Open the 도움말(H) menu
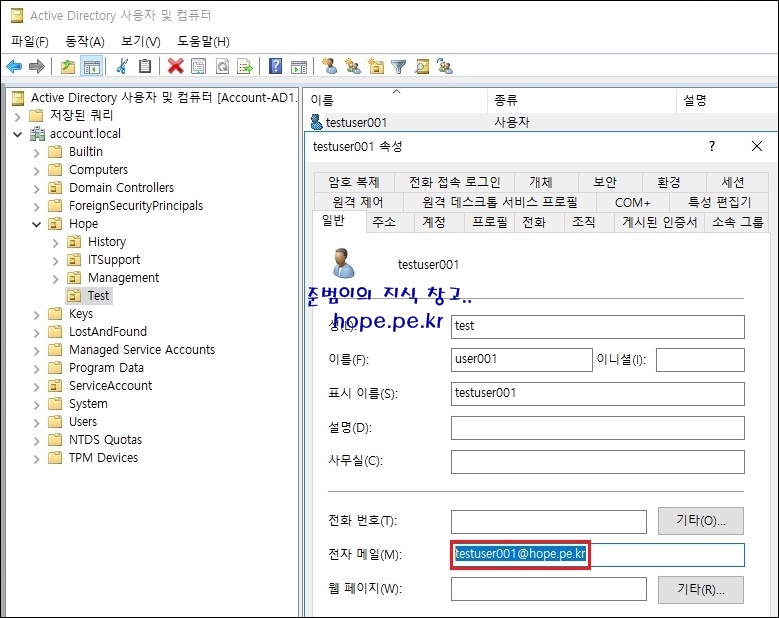This screenshot has width=779, height=618. 204,41
